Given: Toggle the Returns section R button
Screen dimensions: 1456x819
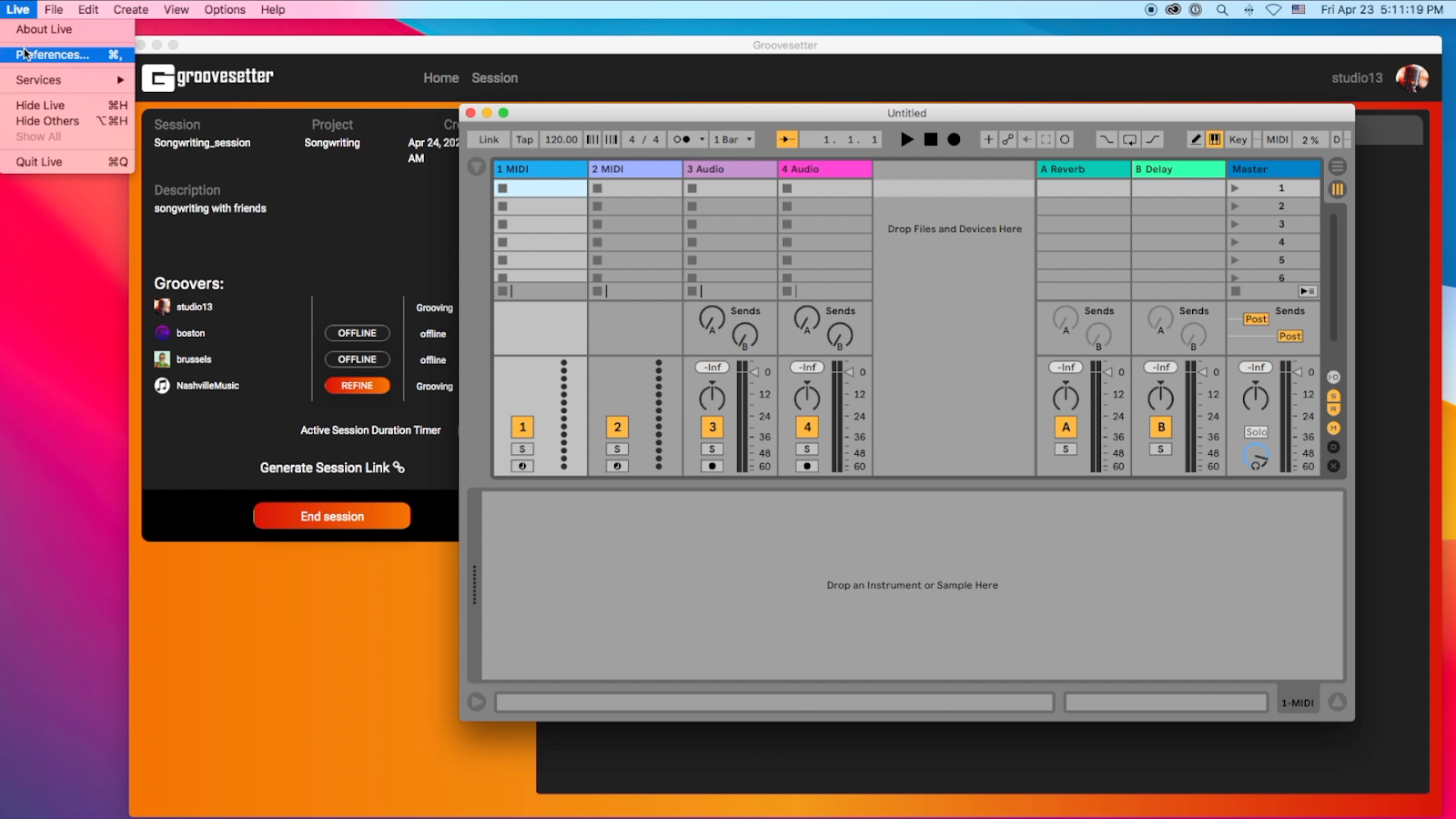Looking at the screenshot, I should (1333, 409).
